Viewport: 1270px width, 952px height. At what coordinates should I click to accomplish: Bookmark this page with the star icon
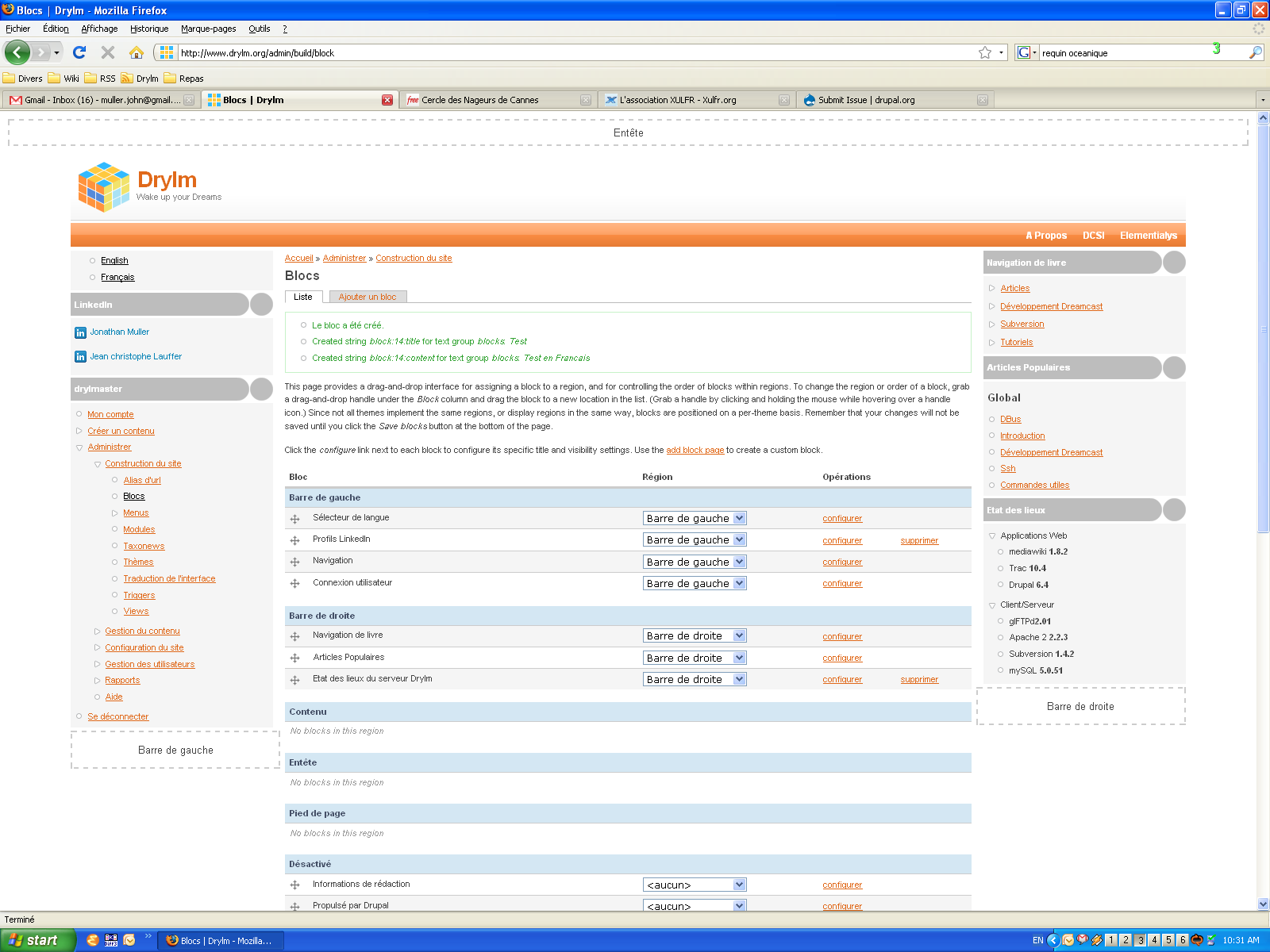(985, 52)
